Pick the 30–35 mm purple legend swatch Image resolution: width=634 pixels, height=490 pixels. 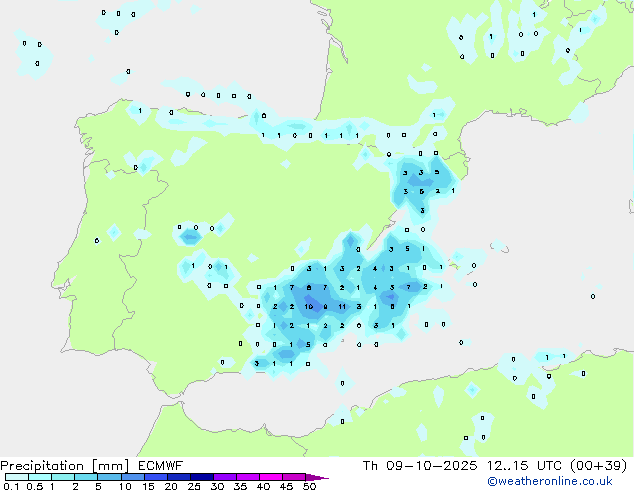224,477
